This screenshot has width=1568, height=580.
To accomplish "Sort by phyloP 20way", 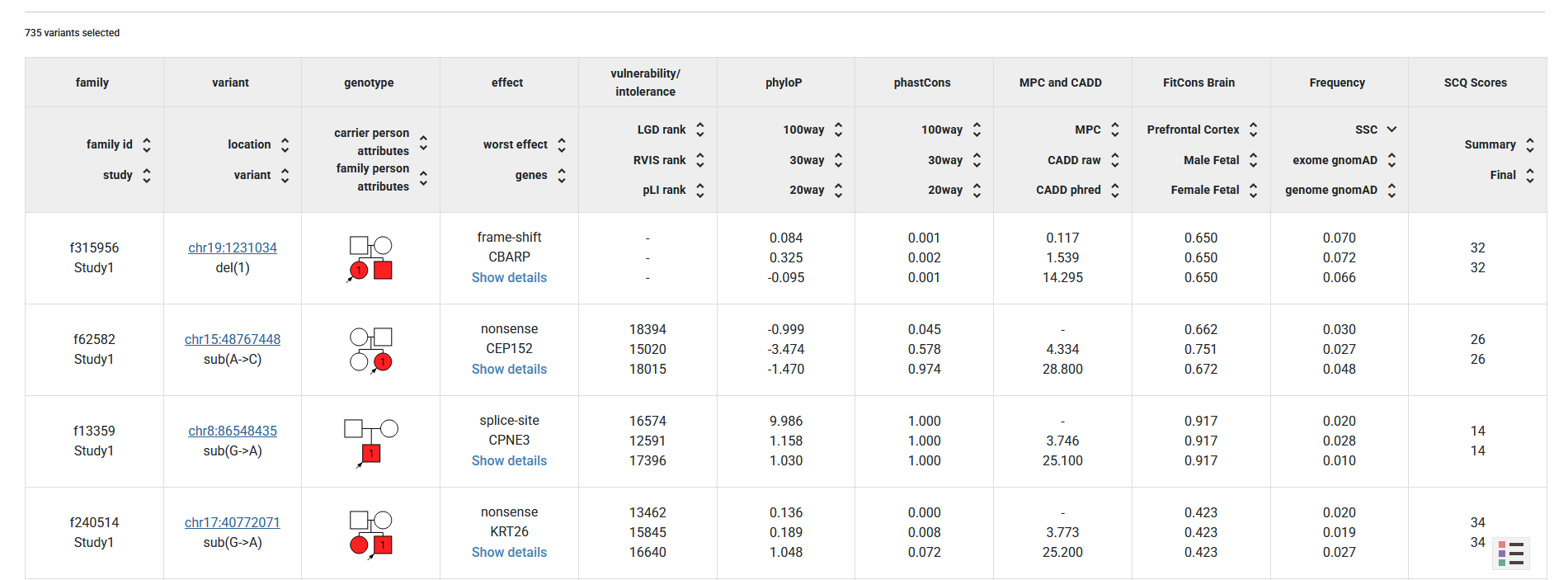I will click(x=839, y=190).
